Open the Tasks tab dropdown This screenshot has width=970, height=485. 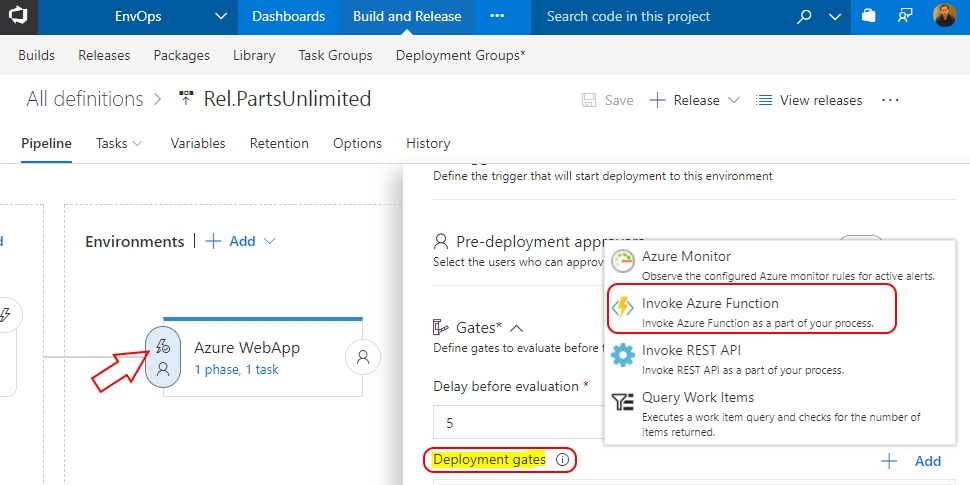pos(119,143)
